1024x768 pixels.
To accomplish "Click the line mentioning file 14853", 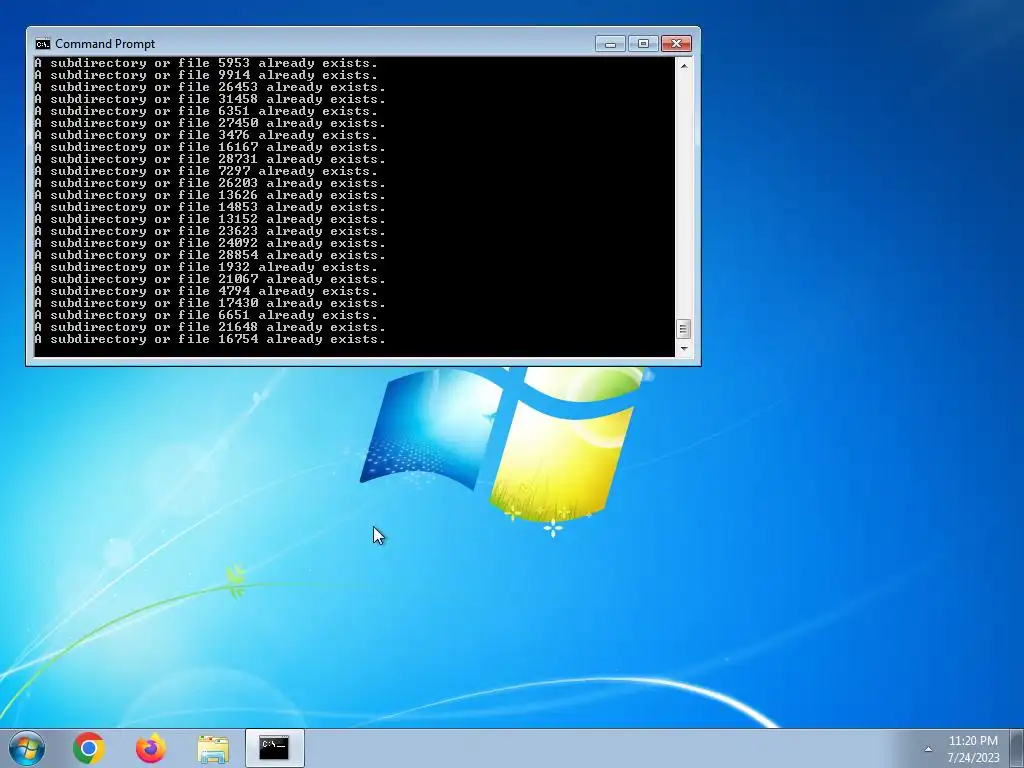I will [210, 207].
